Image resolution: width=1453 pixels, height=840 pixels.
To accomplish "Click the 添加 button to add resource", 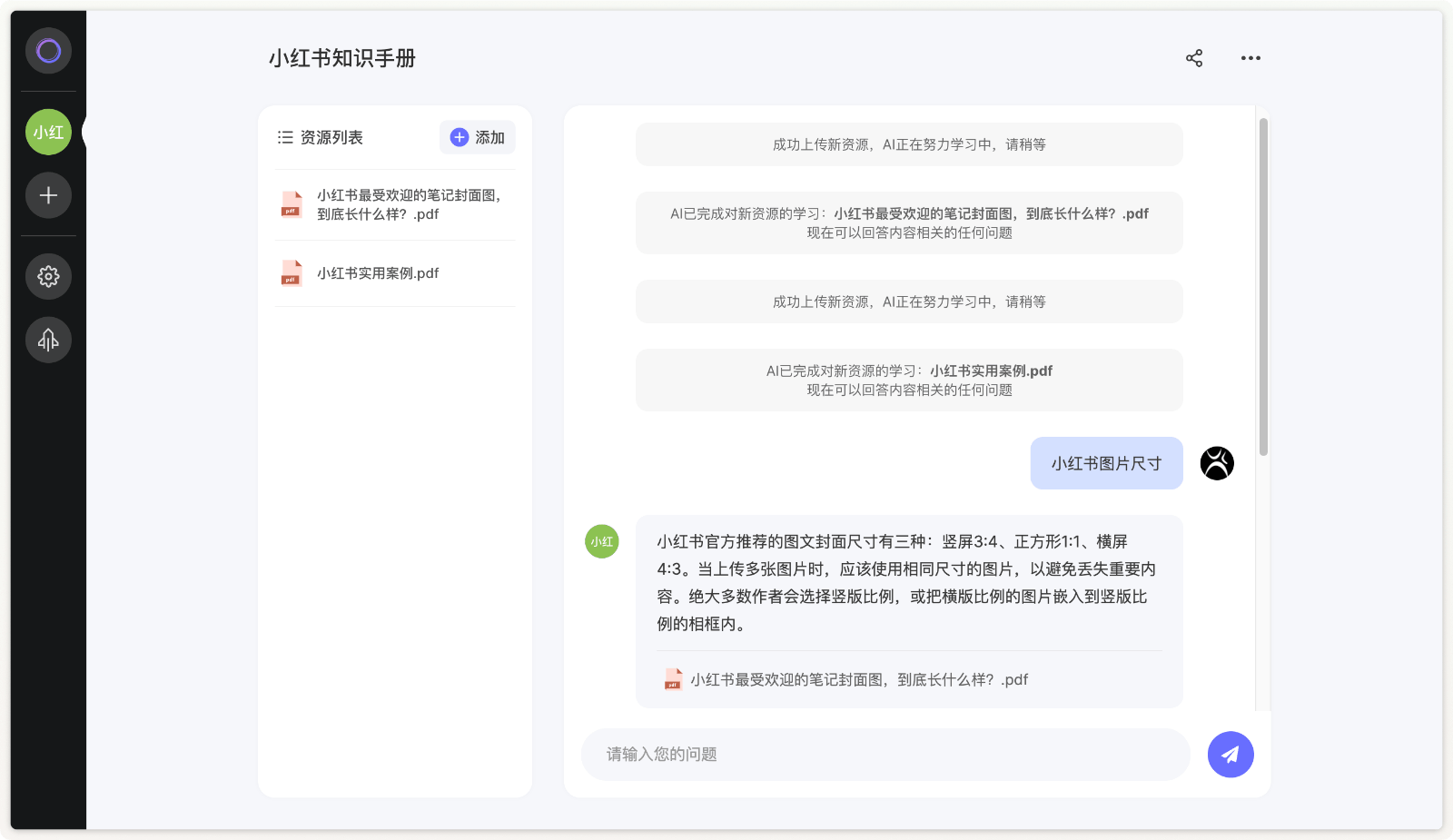I will coord(478,137).
